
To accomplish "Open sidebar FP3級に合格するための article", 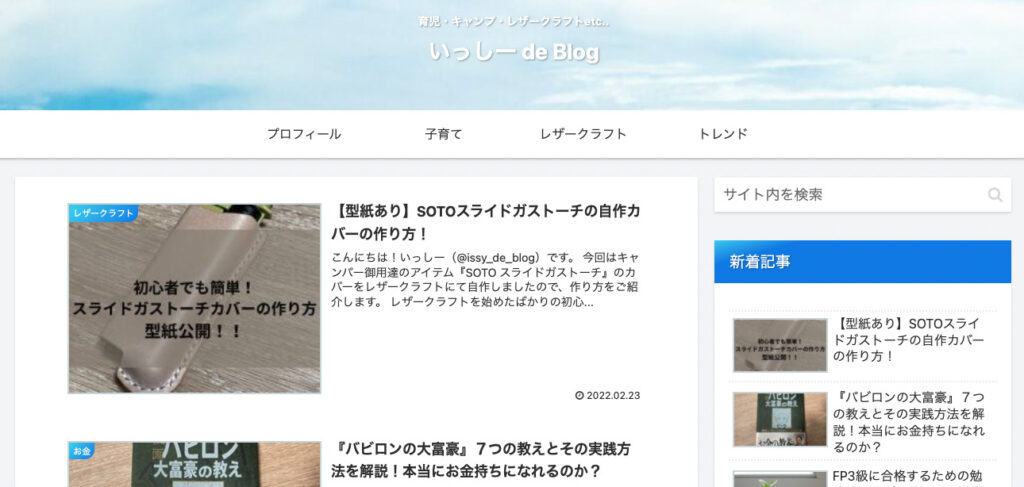I will pos(908,478).
